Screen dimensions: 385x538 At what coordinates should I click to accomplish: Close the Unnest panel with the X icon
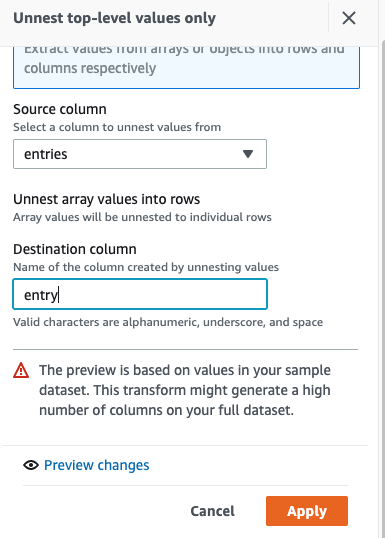coord(349,18)
